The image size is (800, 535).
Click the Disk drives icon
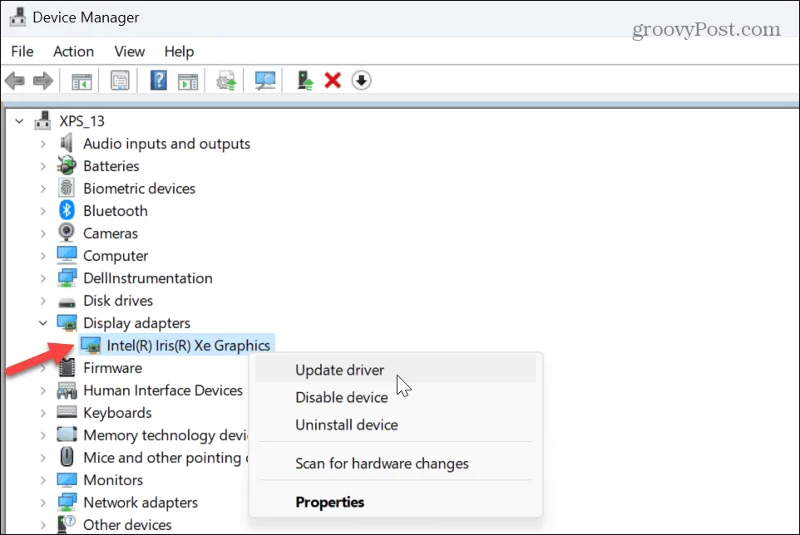click(67, 303)
